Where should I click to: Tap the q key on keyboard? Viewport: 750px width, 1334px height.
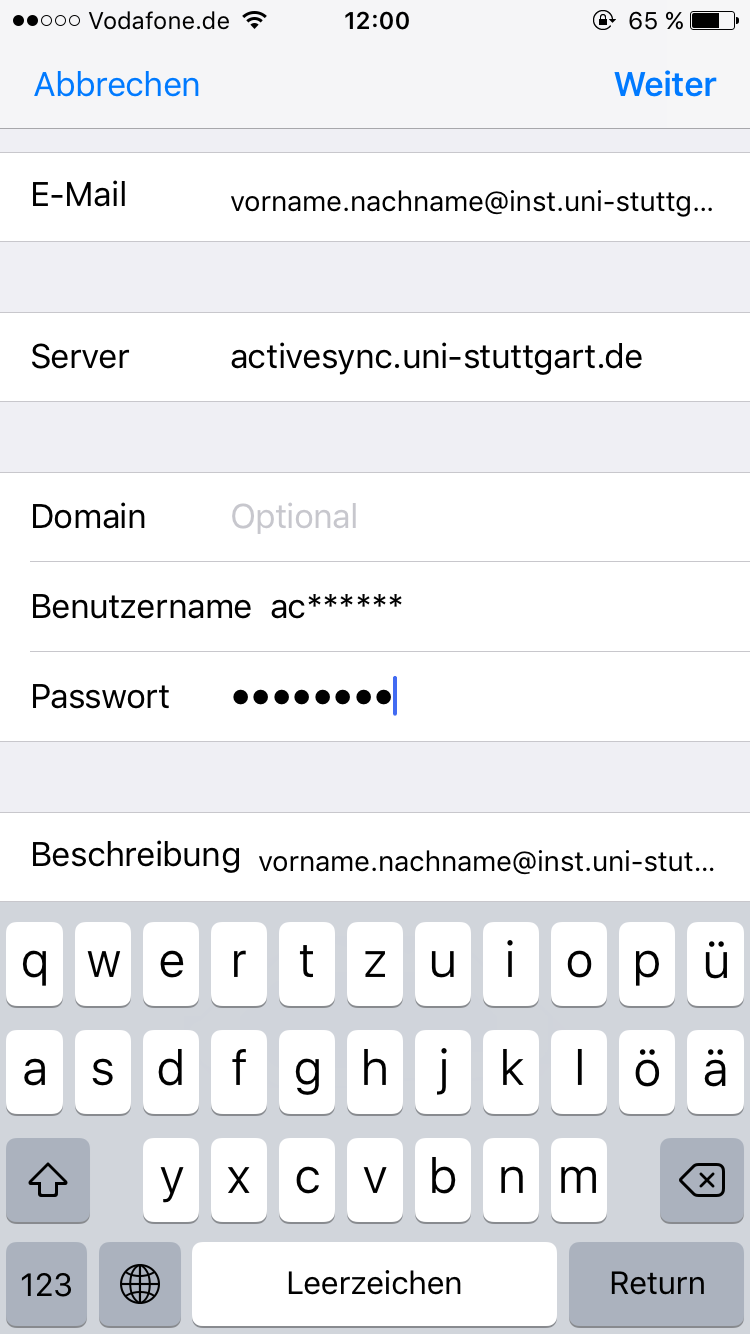pos(34,964)
